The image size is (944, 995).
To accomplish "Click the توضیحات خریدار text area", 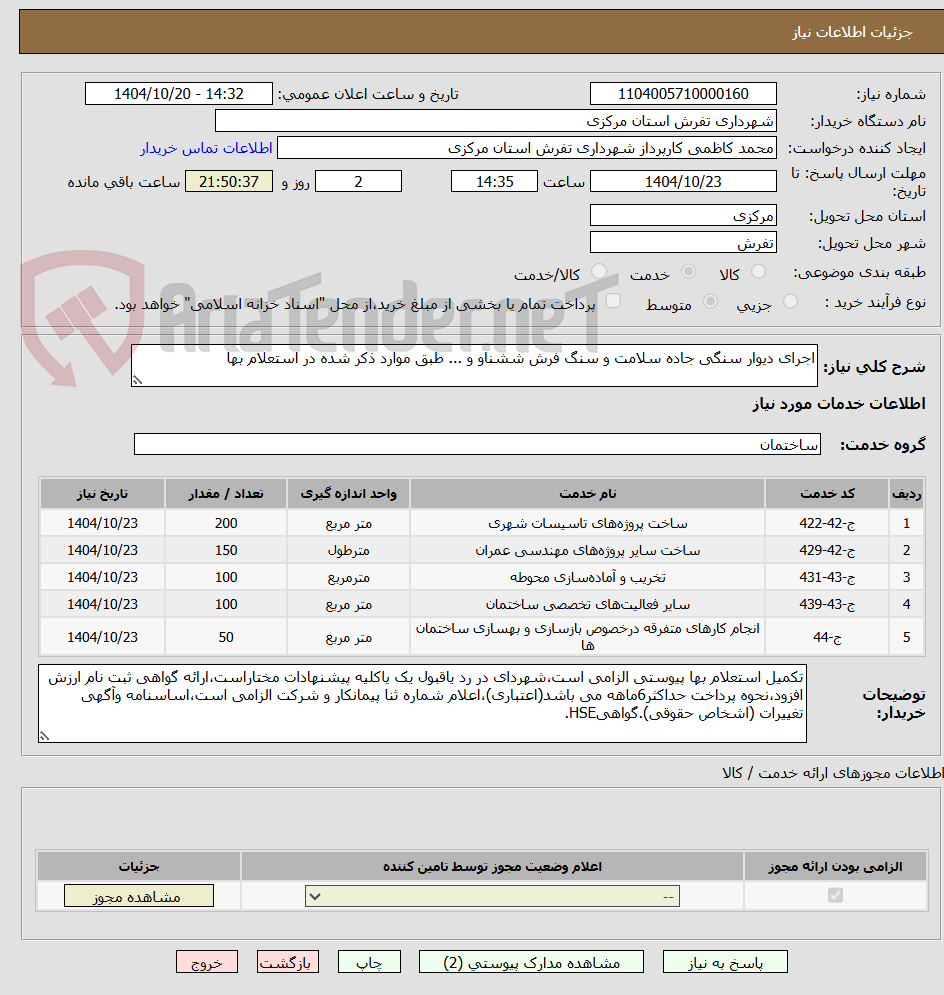I will (423, 704).
